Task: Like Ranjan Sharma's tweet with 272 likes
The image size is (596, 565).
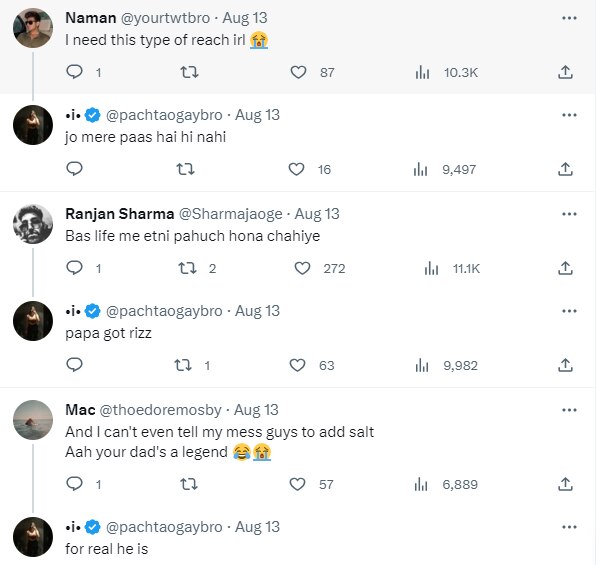Action: pos(303,268)
